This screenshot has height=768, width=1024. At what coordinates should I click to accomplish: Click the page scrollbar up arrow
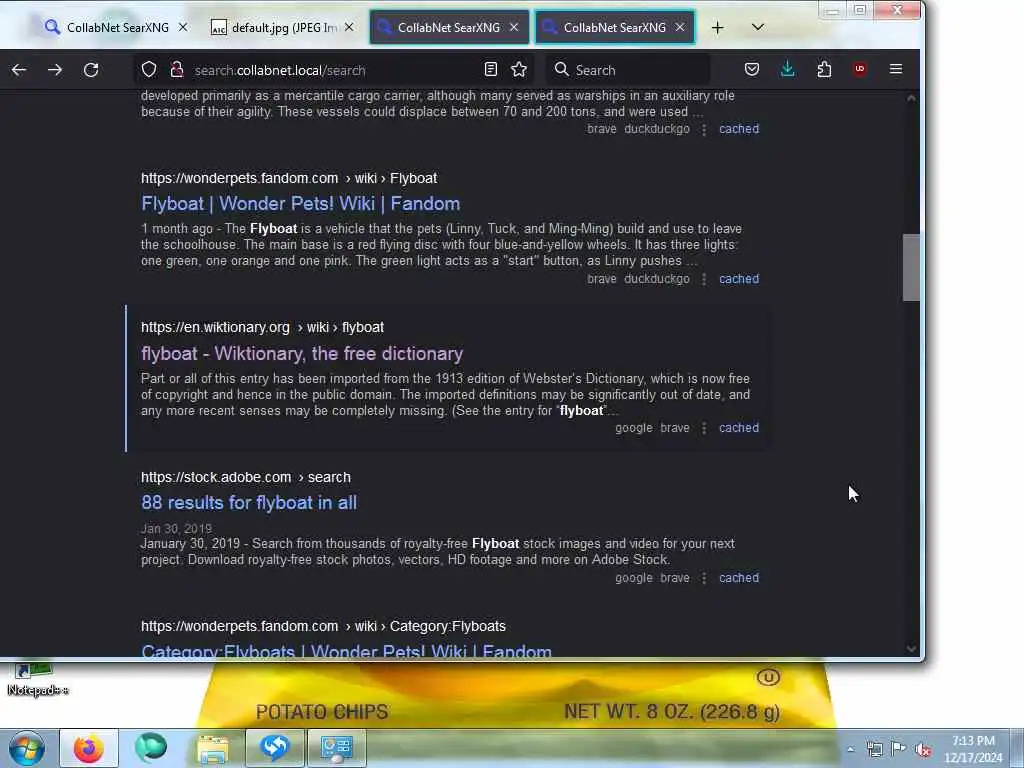(x=911, y=98)
